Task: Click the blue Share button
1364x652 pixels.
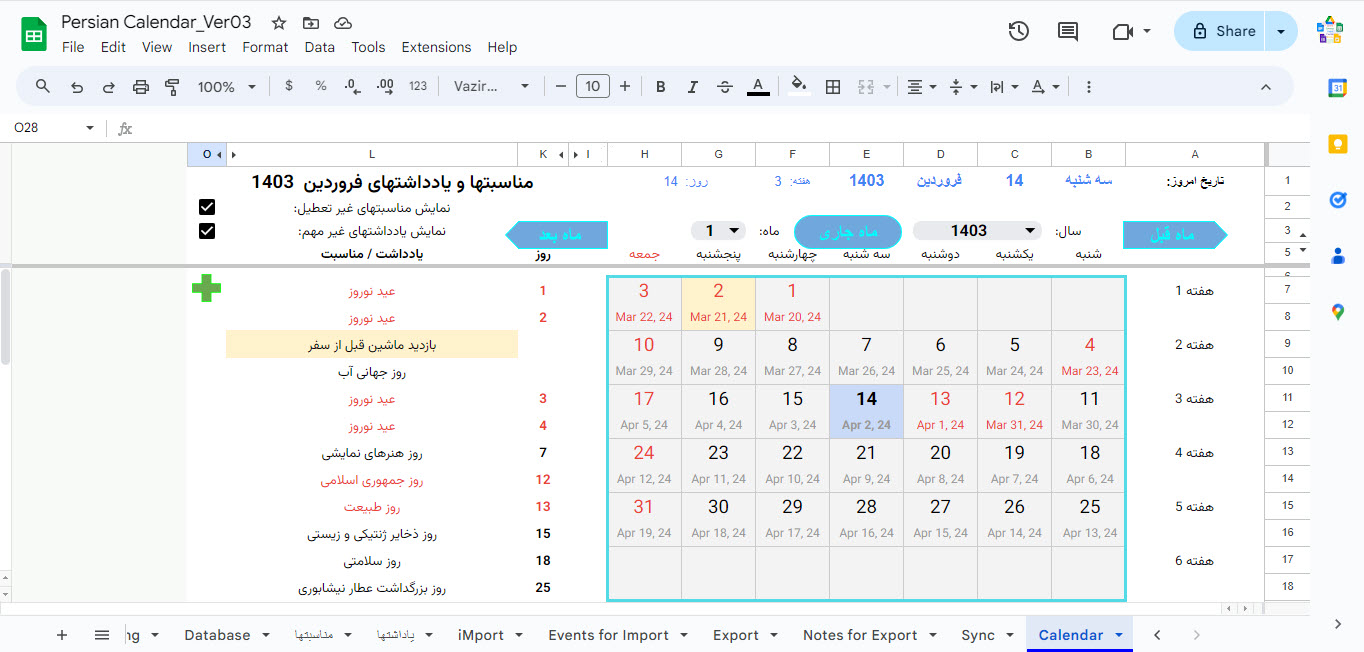Action: [1221, 31]
